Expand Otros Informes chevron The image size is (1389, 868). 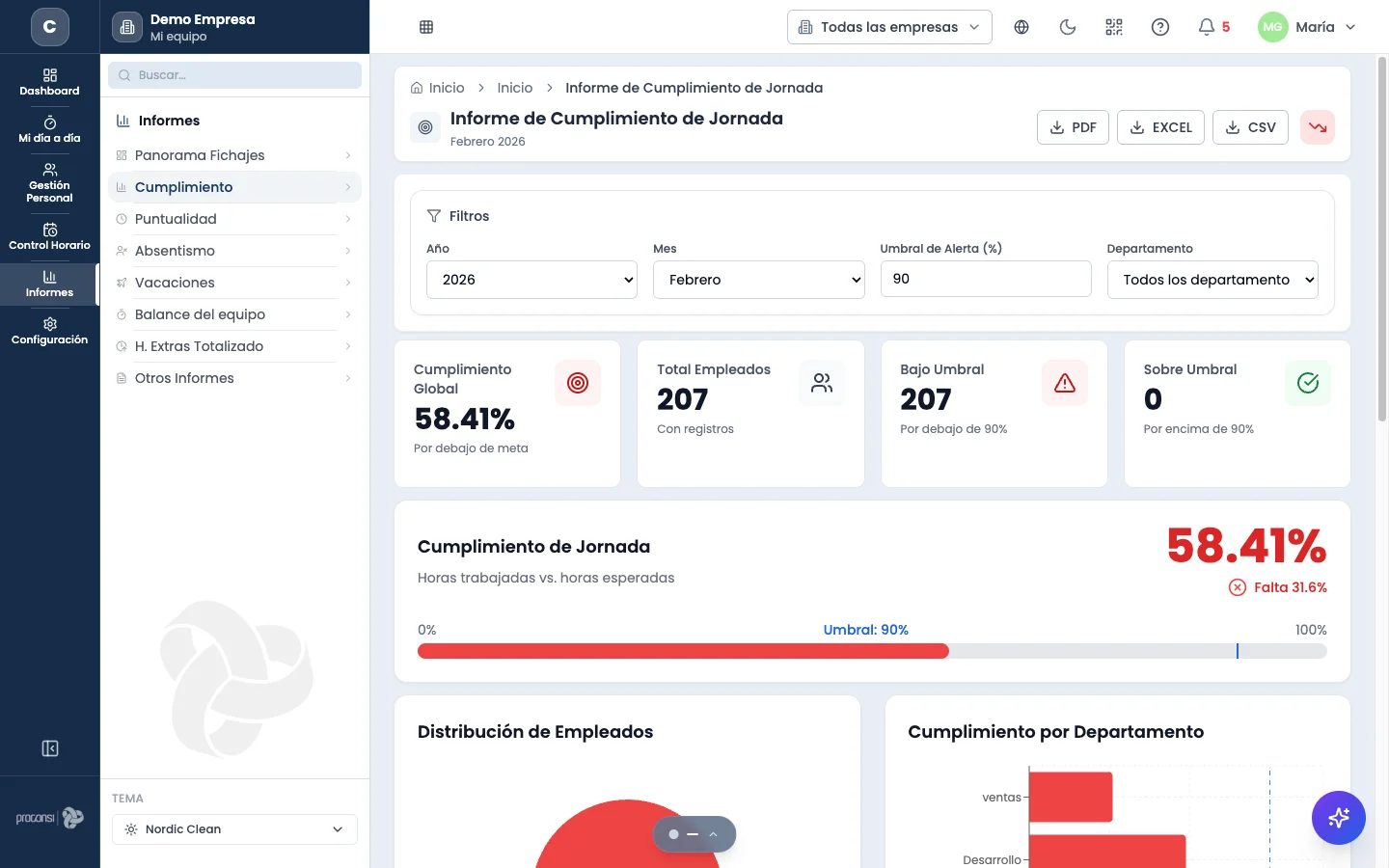click(x=348, y=378)
